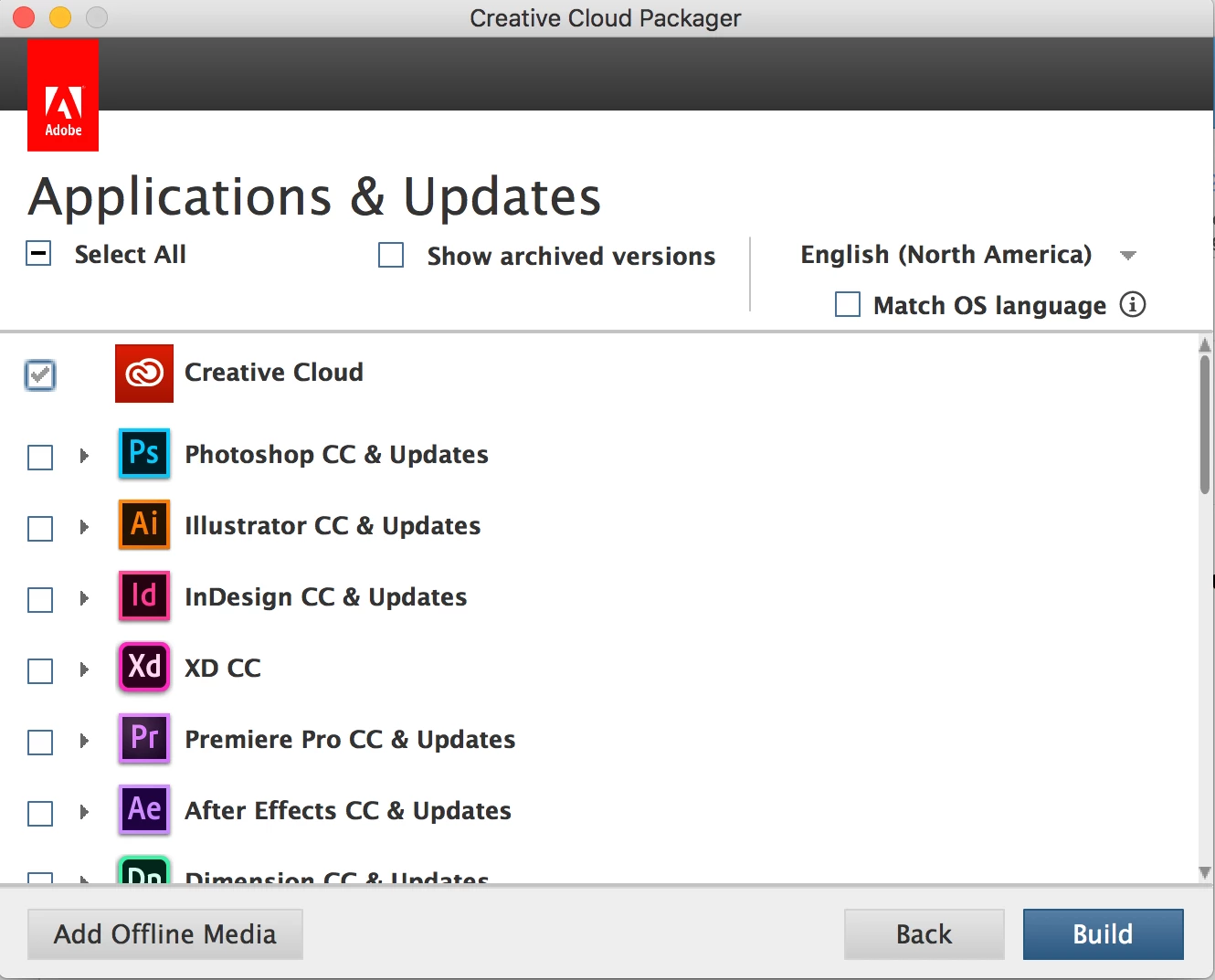
Task: Expand Photoshop CC & Updates versions
Action: point(84,455)
